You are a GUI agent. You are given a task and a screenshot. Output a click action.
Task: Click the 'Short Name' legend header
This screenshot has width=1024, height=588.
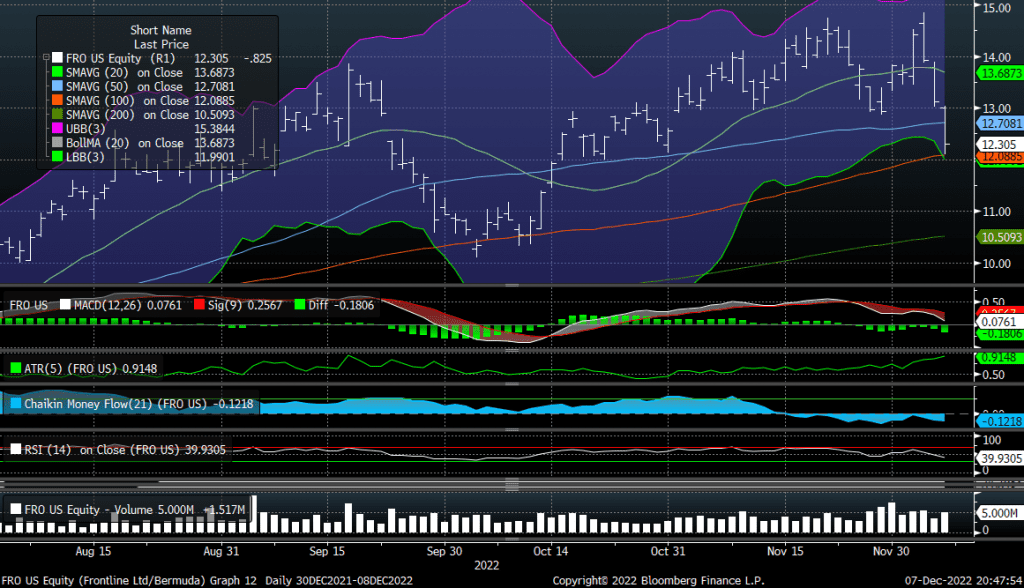click(161, 30)
